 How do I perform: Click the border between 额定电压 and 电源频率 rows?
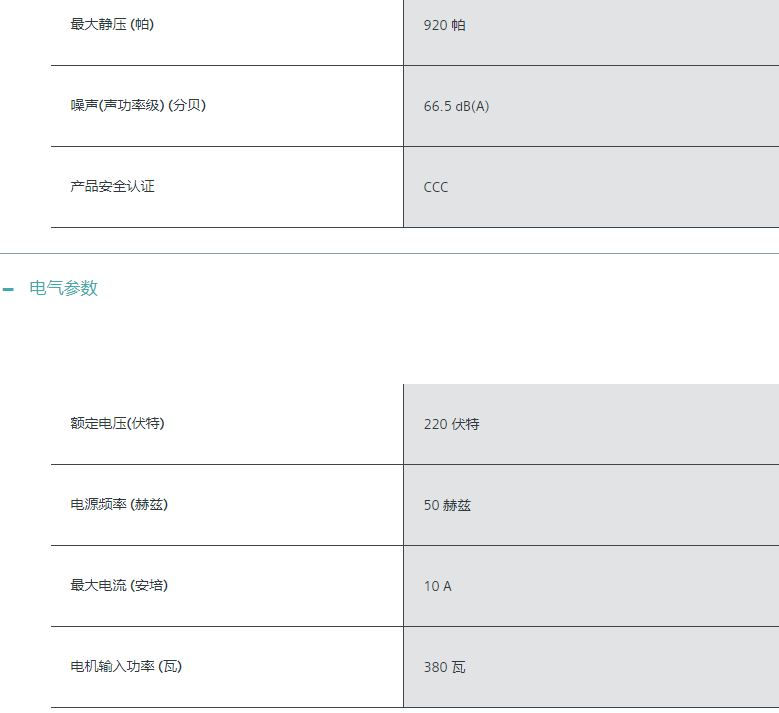415,465
